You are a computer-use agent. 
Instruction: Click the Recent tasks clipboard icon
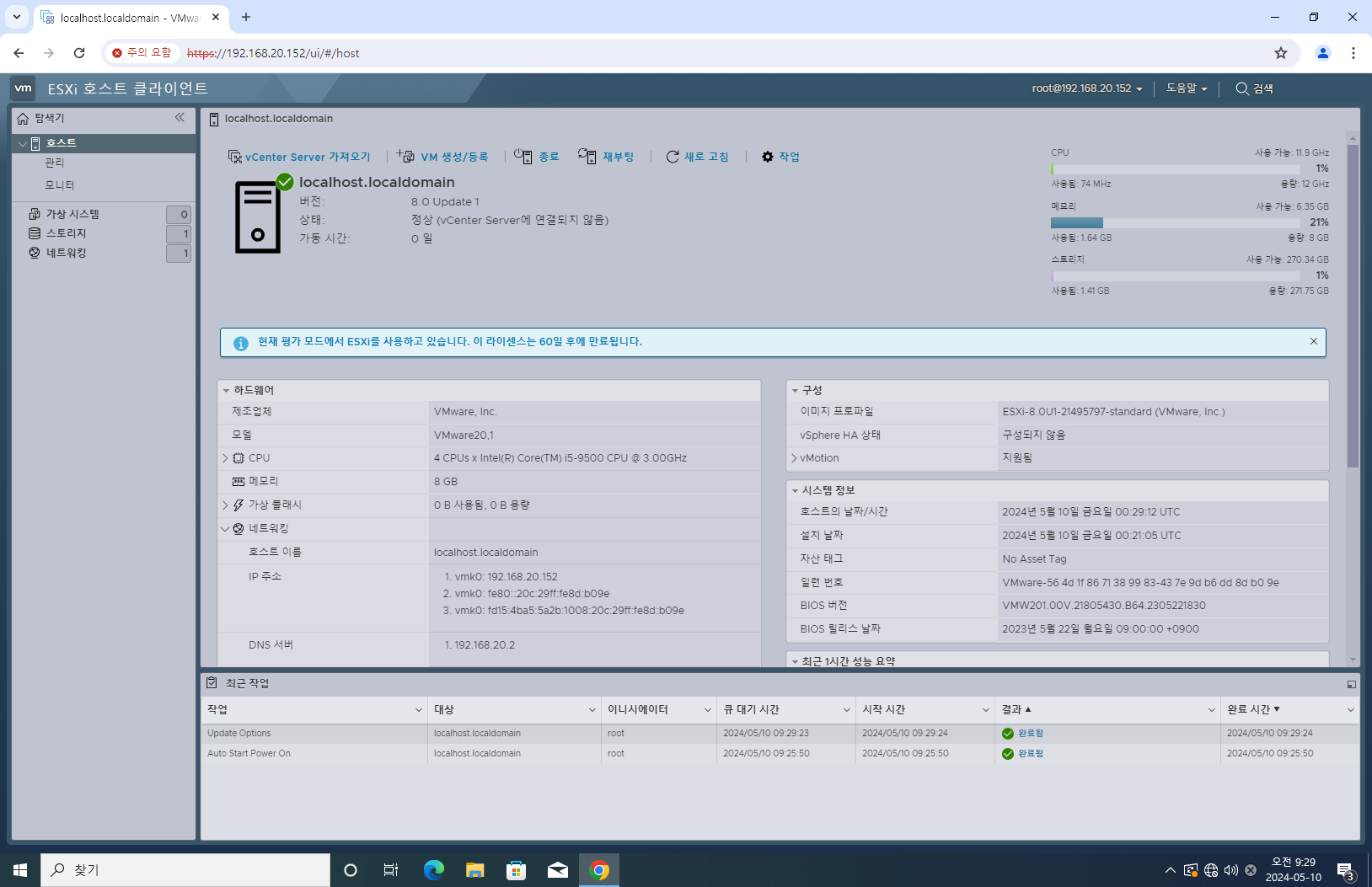[x=212, y=683]
